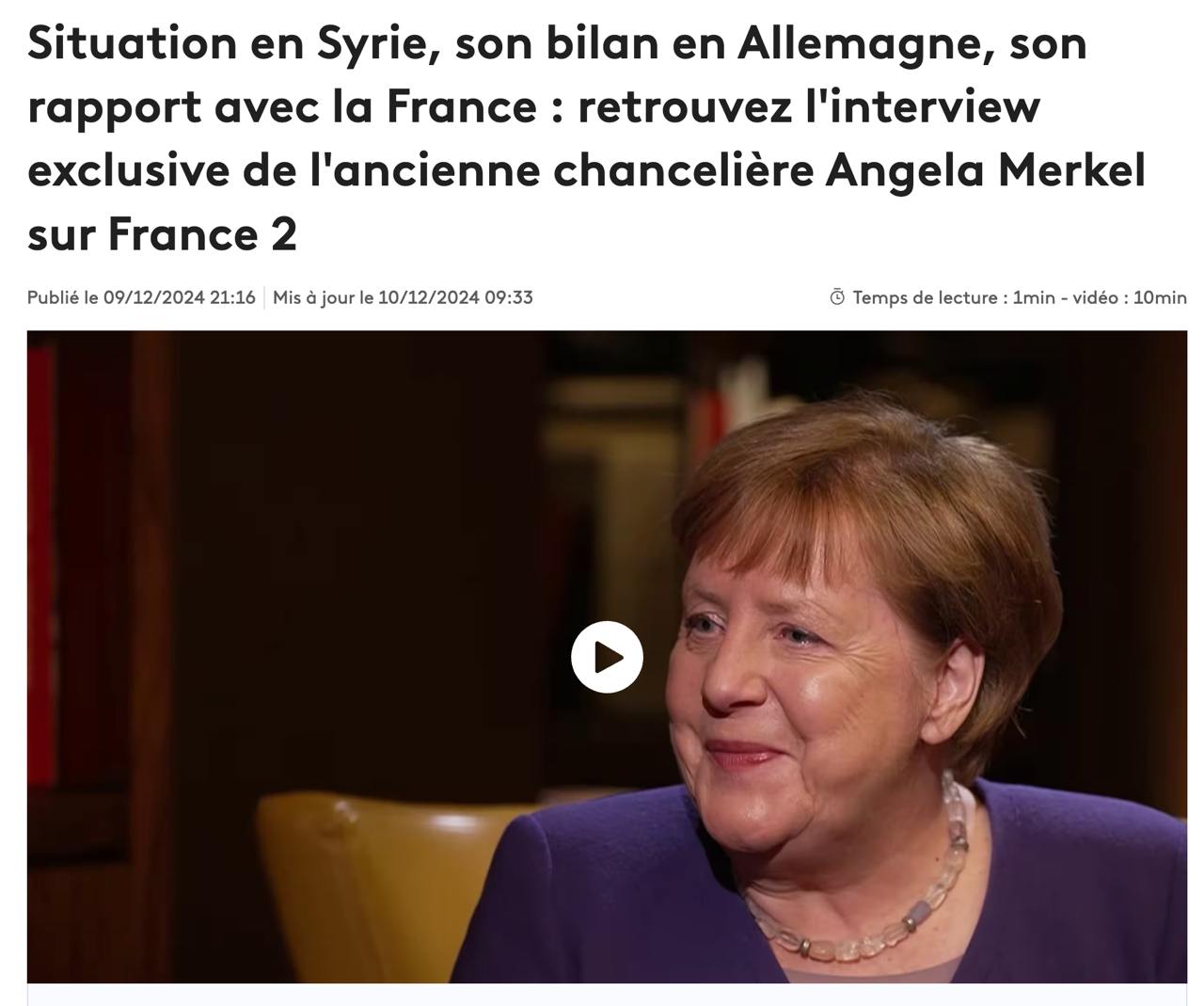This screenshot has width=1204, height=1006.
Task: Click the caption strip below the video
Action: coord(607,995)
